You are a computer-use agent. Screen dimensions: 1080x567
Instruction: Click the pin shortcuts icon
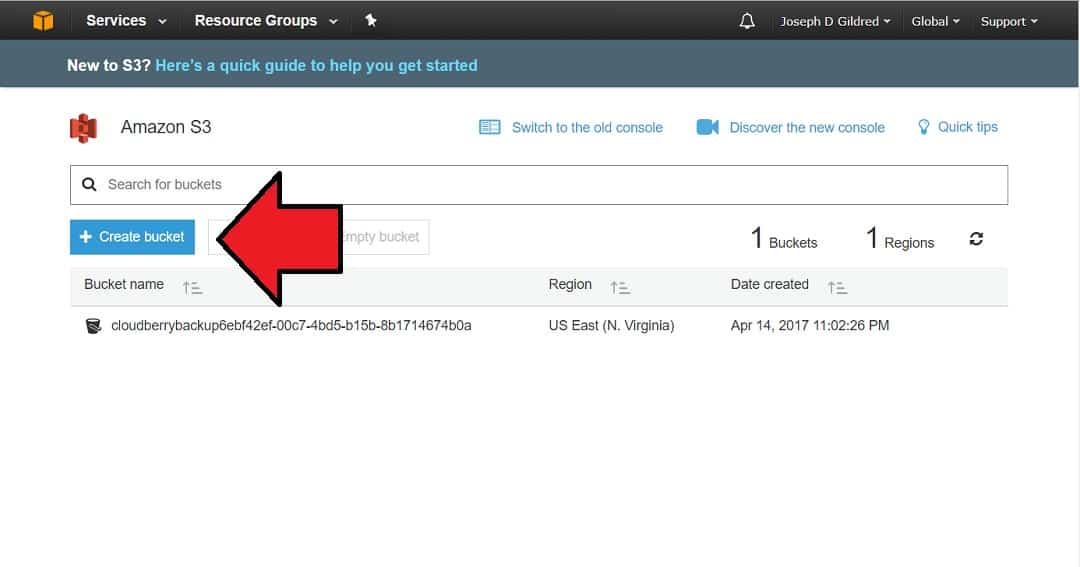point(371,21)
